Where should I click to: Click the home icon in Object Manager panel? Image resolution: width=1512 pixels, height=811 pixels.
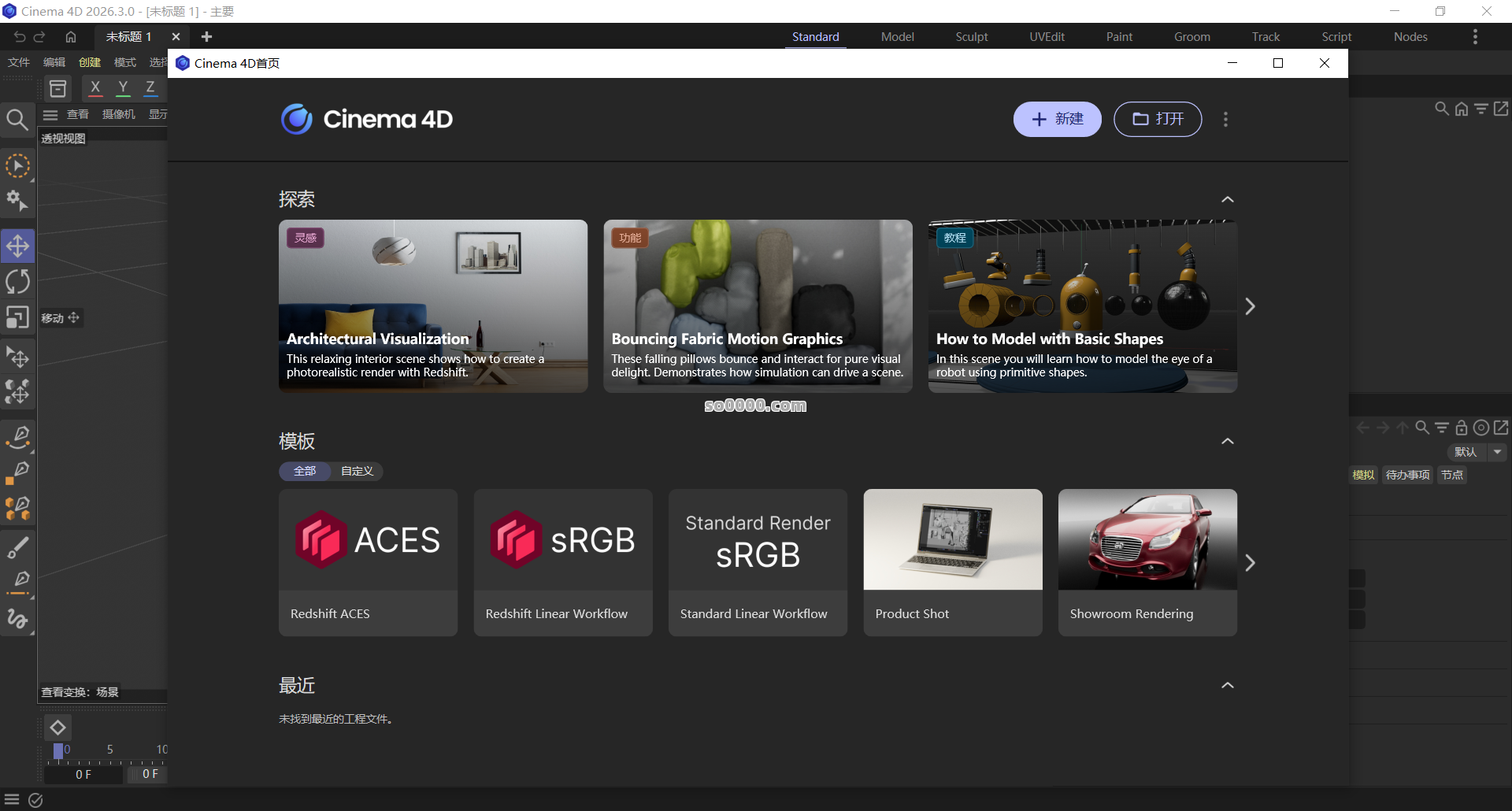(1462, 109)
